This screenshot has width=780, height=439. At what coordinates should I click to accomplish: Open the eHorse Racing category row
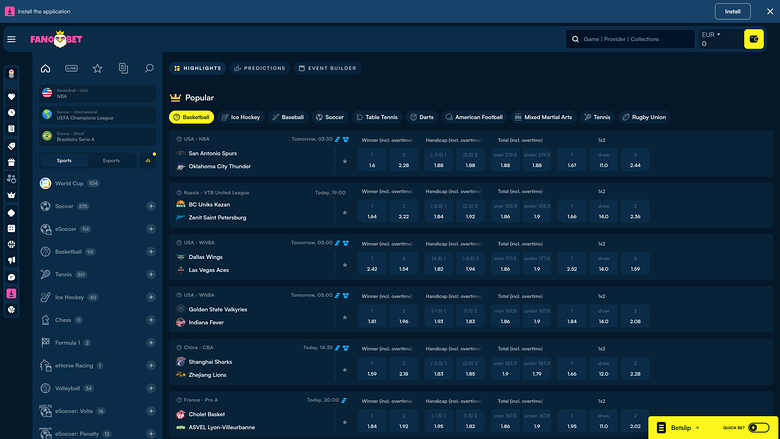coord(98,365)
